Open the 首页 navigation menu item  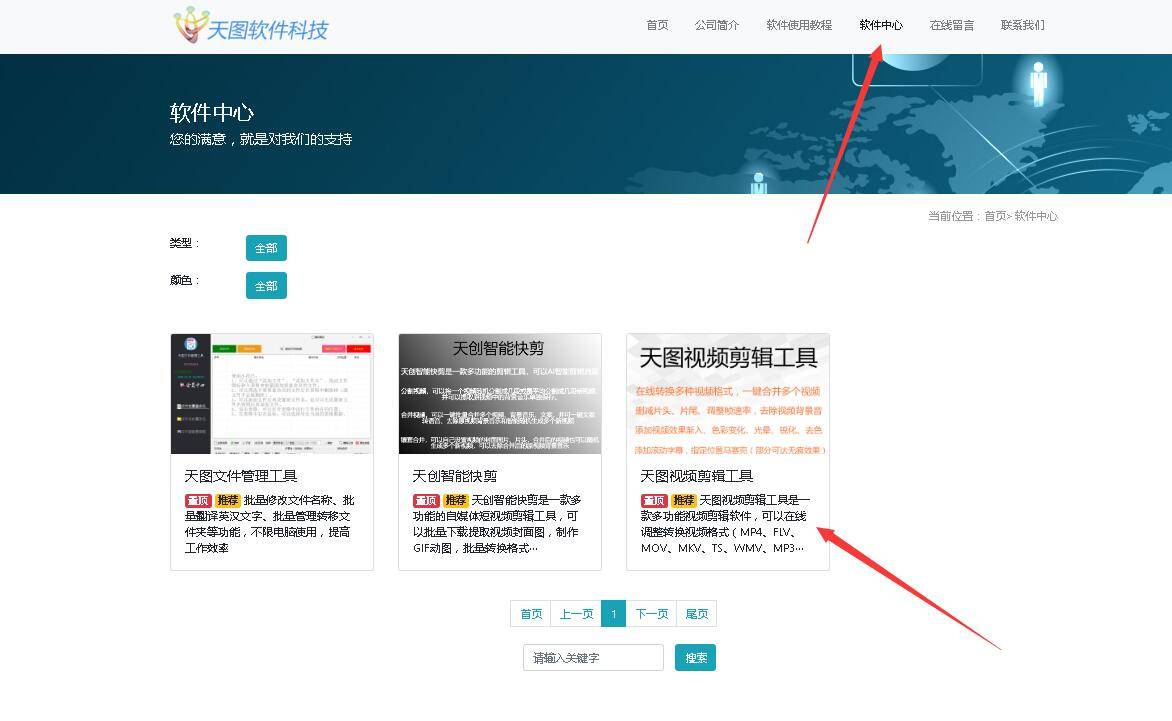[x=657, y=25]
